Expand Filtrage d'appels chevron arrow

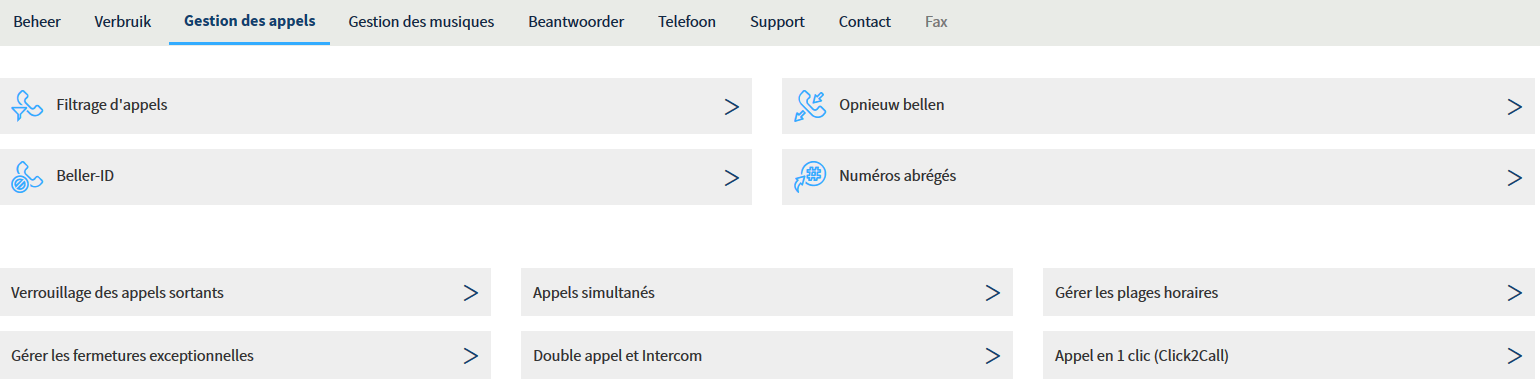(731, 106)
